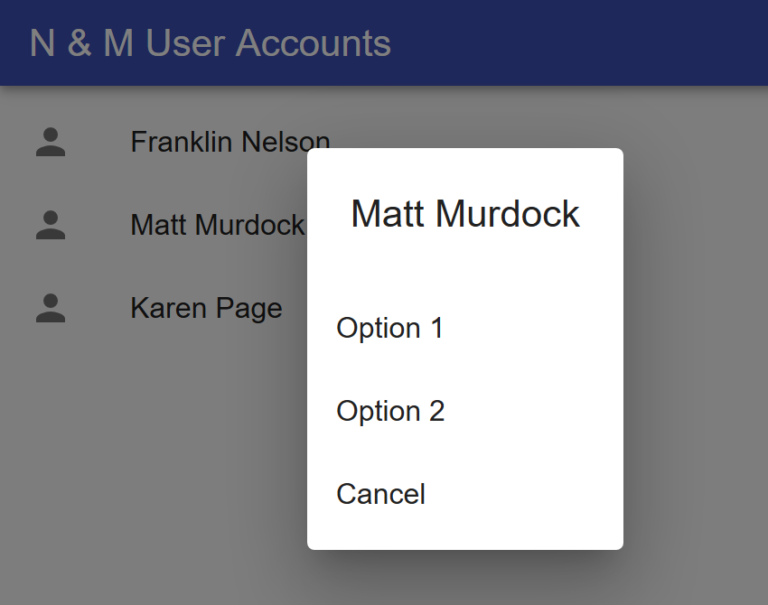Click the name Karen in the user list
This screenshot has height=605, width=768.
coord(168,308)
